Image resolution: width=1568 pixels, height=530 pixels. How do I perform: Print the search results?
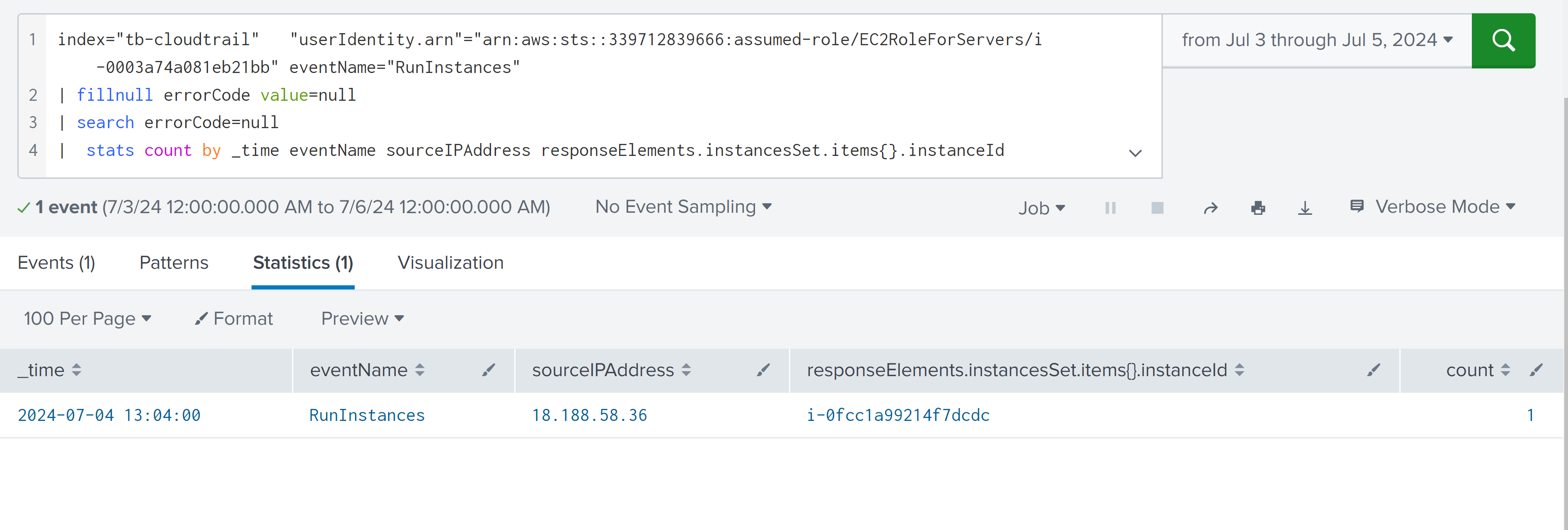1258,208
